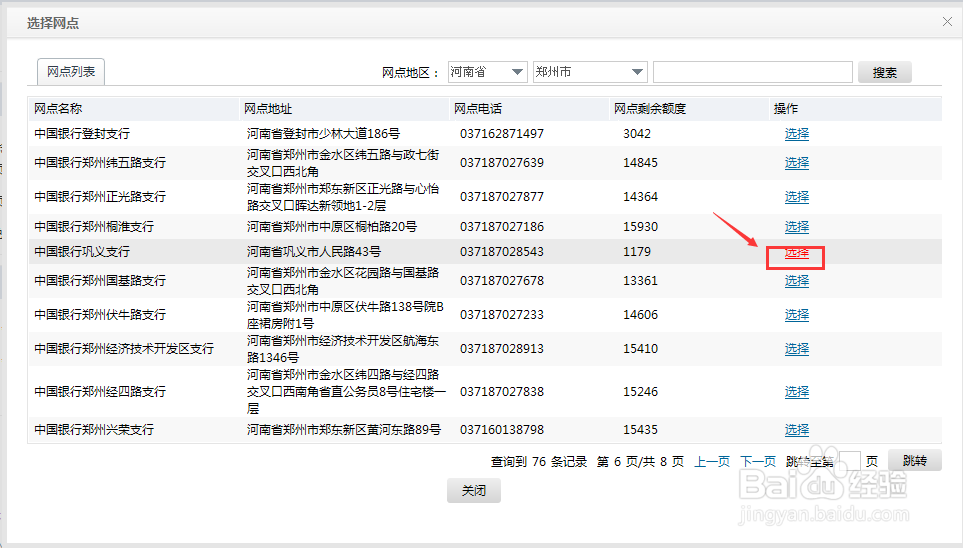The image size is (963, 548).
Task: Click phone number 037187027877
Action: [x=502, y=197]
